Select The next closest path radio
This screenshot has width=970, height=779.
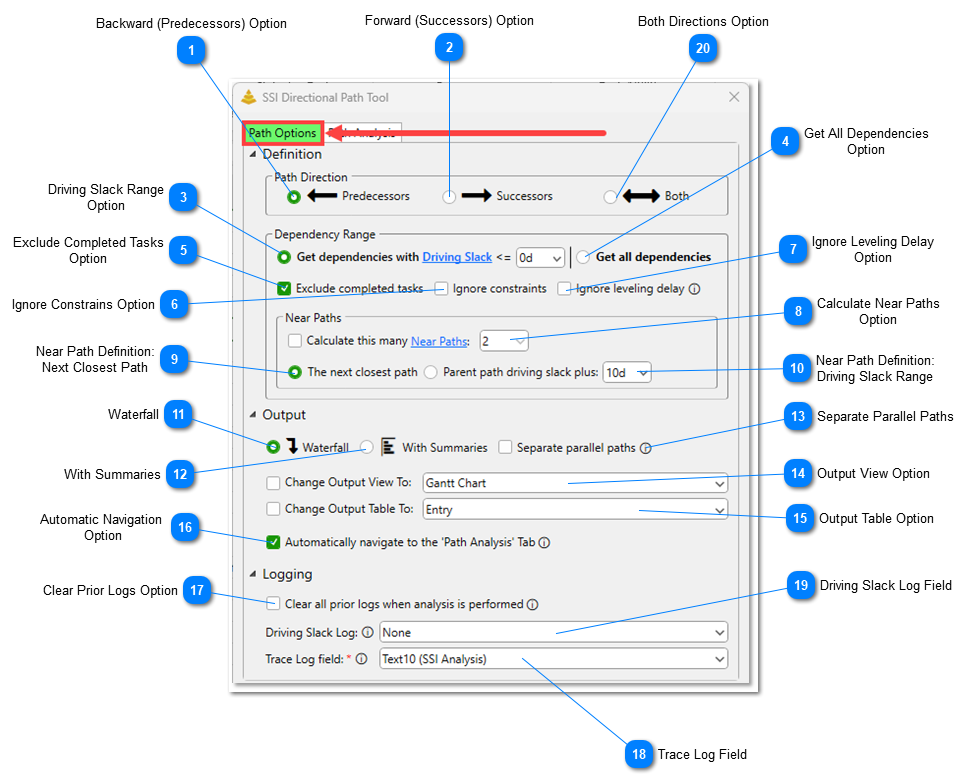pyautogui.click(x=294, y=372)
